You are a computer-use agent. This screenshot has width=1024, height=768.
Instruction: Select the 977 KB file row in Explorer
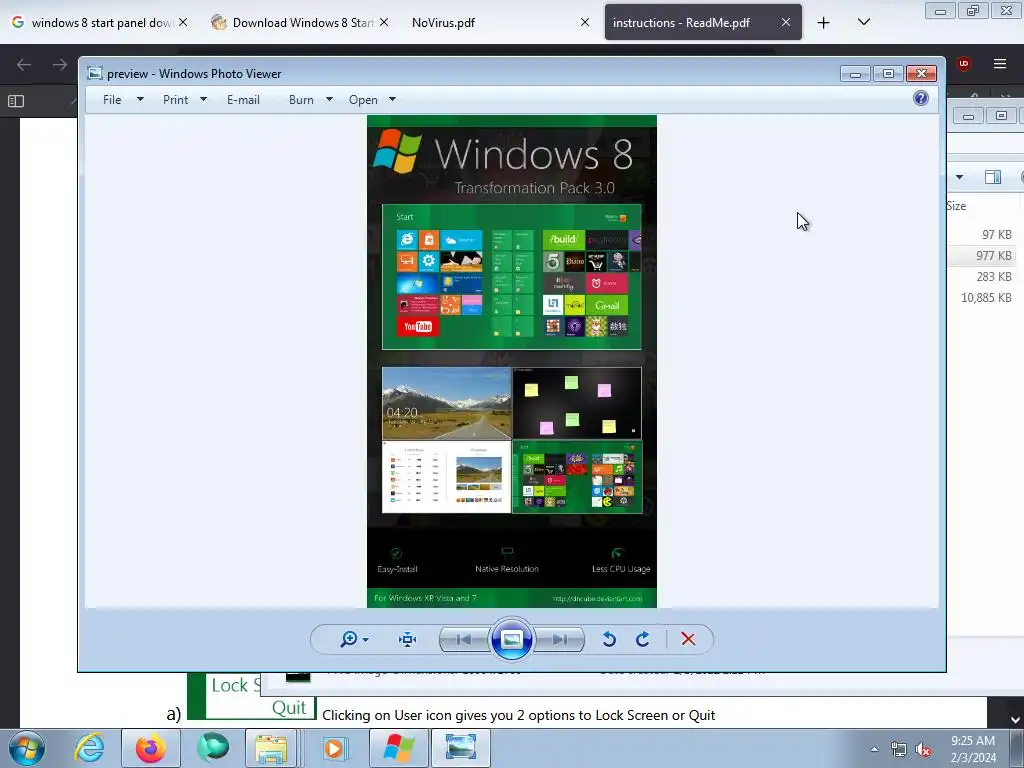(x=982, y=255)
